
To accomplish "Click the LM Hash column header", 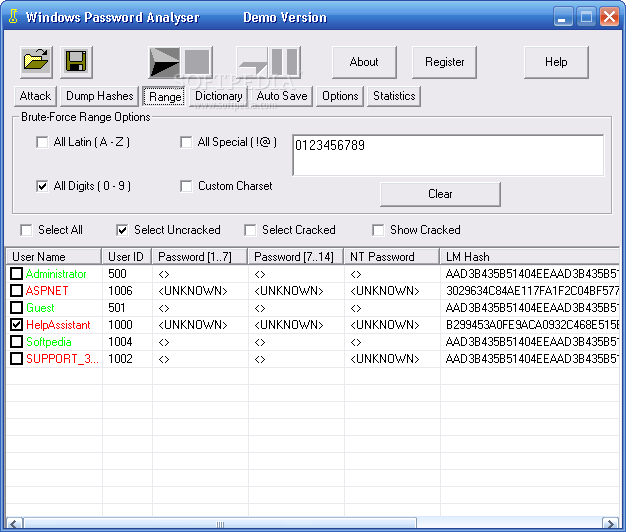I will pos(529,256).
